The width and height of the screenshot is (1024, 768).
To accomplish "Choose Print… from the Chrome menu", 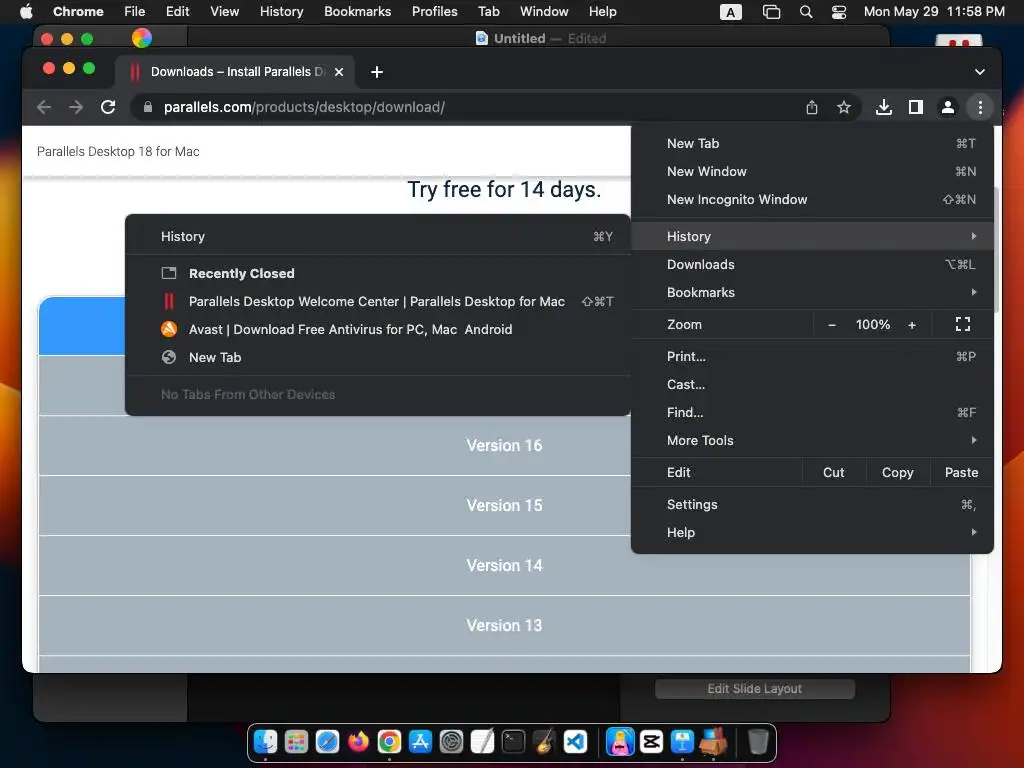I will click(x=812, y=357).
